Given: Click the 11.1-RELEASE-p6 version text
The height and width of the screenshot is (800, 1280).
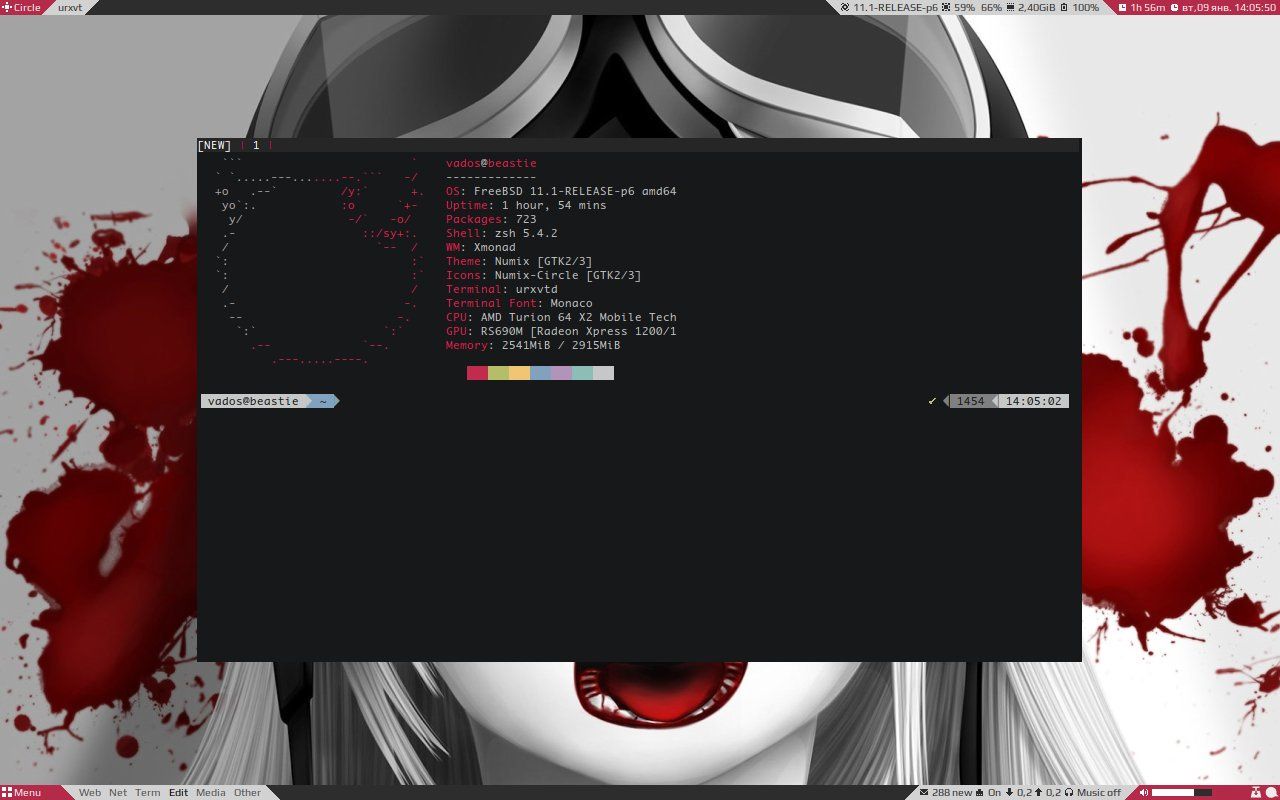Looking at the screenshot, I should (x=895, y=7).
